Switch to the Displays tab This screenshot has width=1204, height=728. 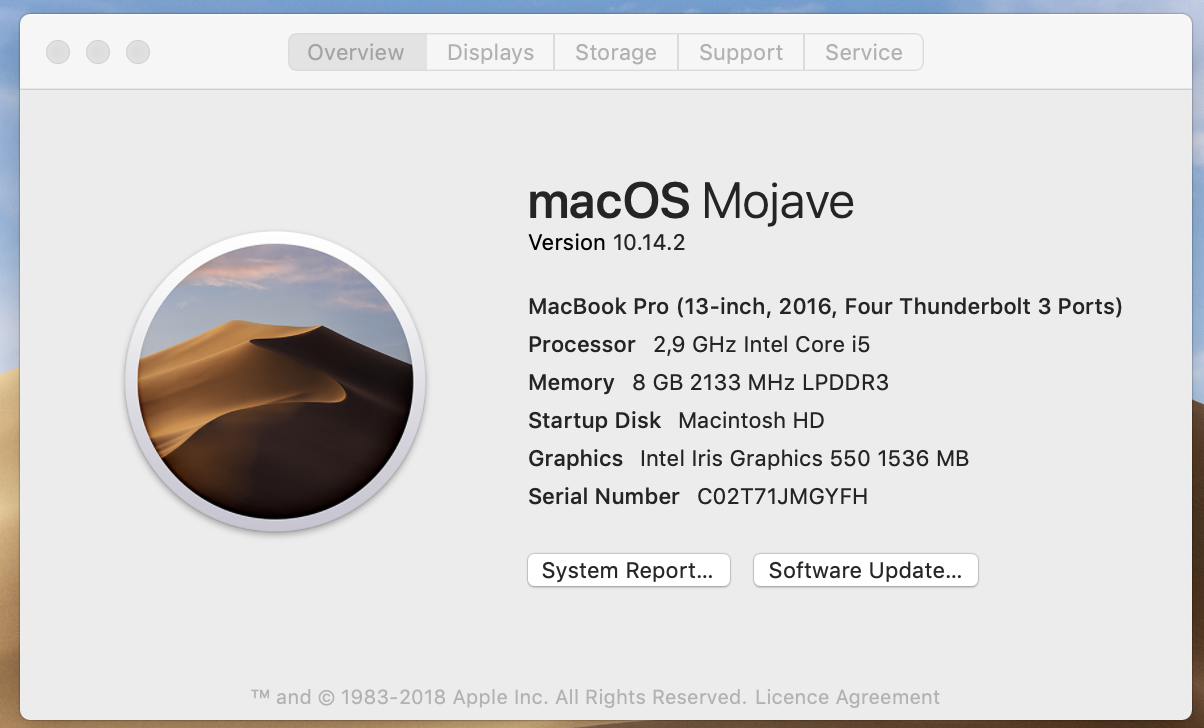pyautogui.click(x=489, y=52)
